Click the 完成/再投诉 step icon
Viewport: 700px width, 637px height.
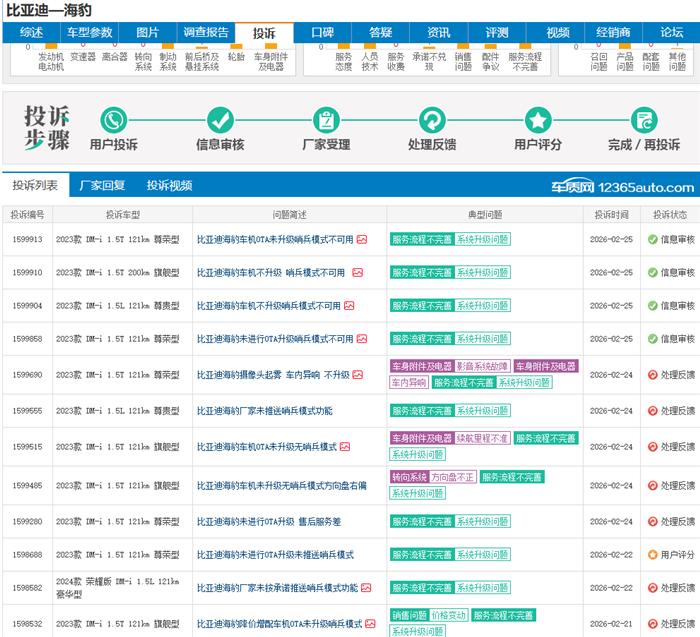[x=644, y=120]
